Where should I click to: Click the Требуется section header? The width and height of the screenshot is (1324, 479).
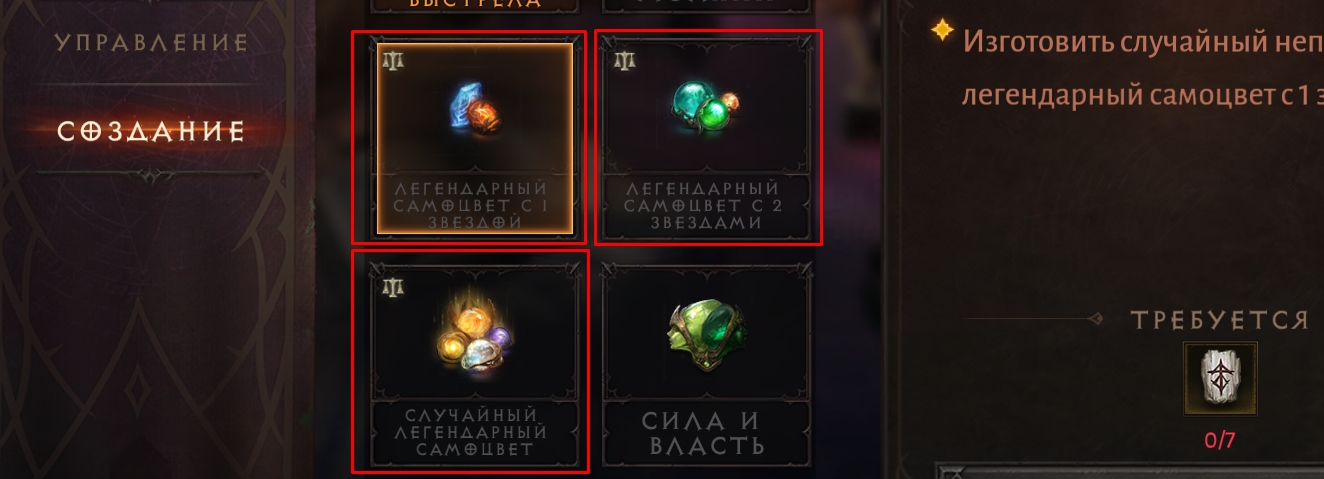1220,320
